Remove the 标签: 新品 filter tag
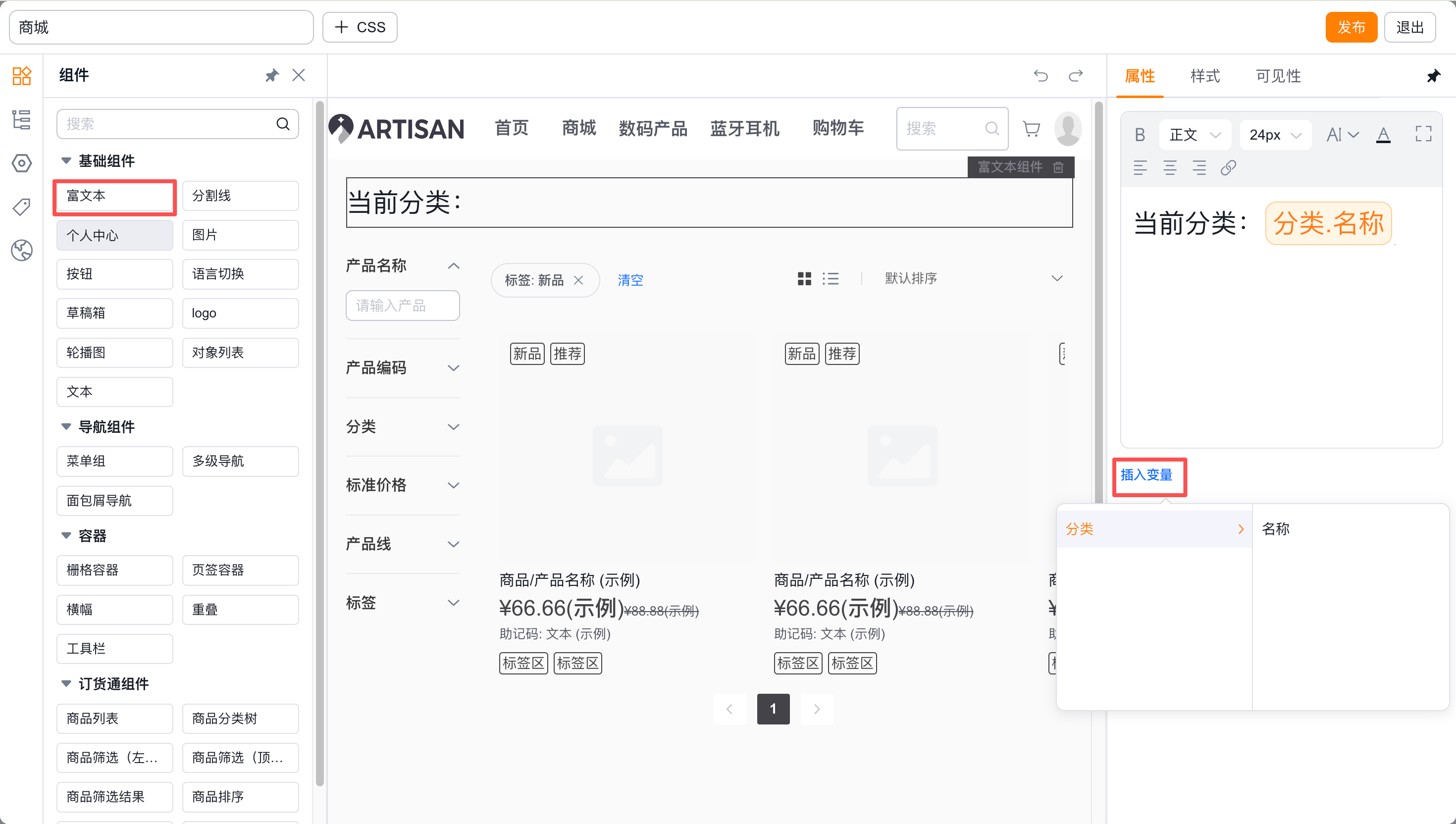The image size is (1456, 824). pyautogui.click(x=578, y=280)
